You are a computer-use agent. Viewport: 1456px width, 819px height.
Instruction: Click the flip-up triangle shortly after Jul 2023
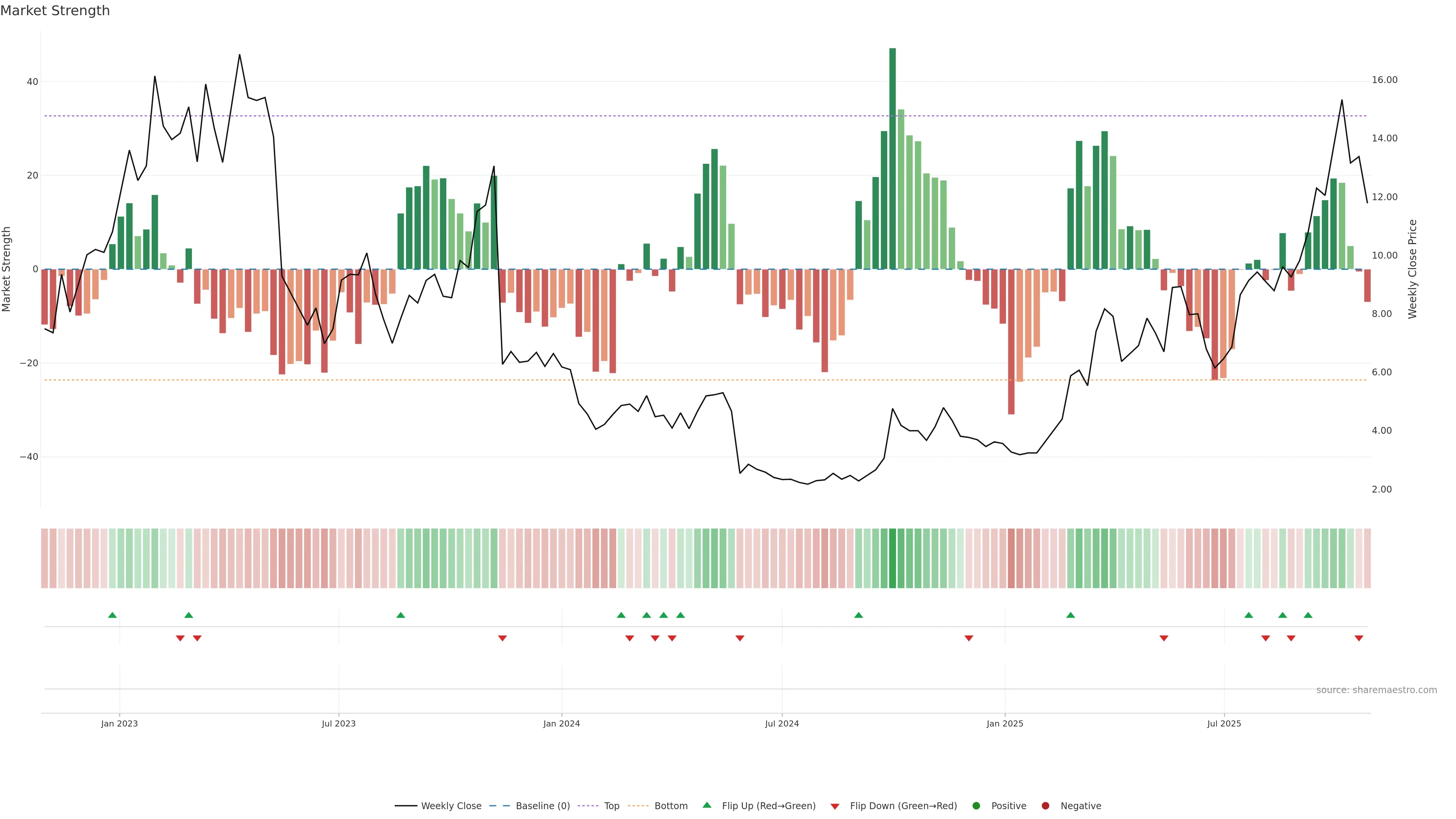tap(401, 615)
